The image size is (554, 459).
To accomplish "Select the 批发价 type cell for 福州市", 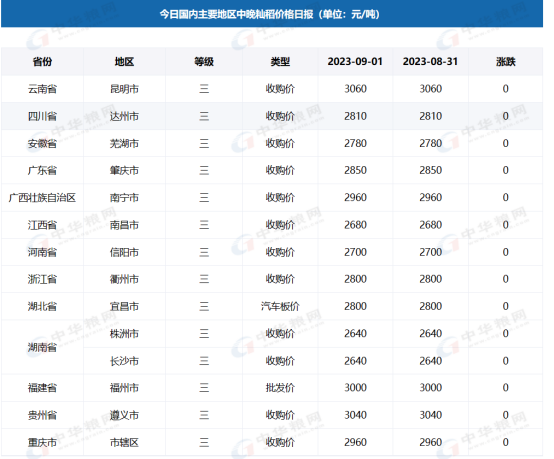I will point(280,388).
